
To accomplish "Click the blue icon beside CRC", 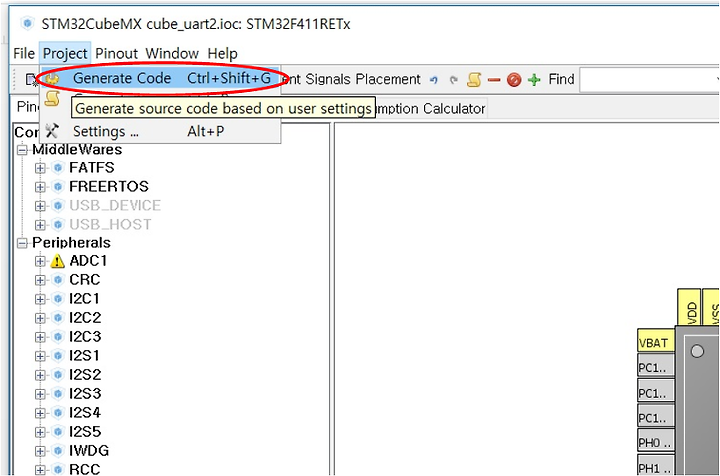I will [57, 280].
